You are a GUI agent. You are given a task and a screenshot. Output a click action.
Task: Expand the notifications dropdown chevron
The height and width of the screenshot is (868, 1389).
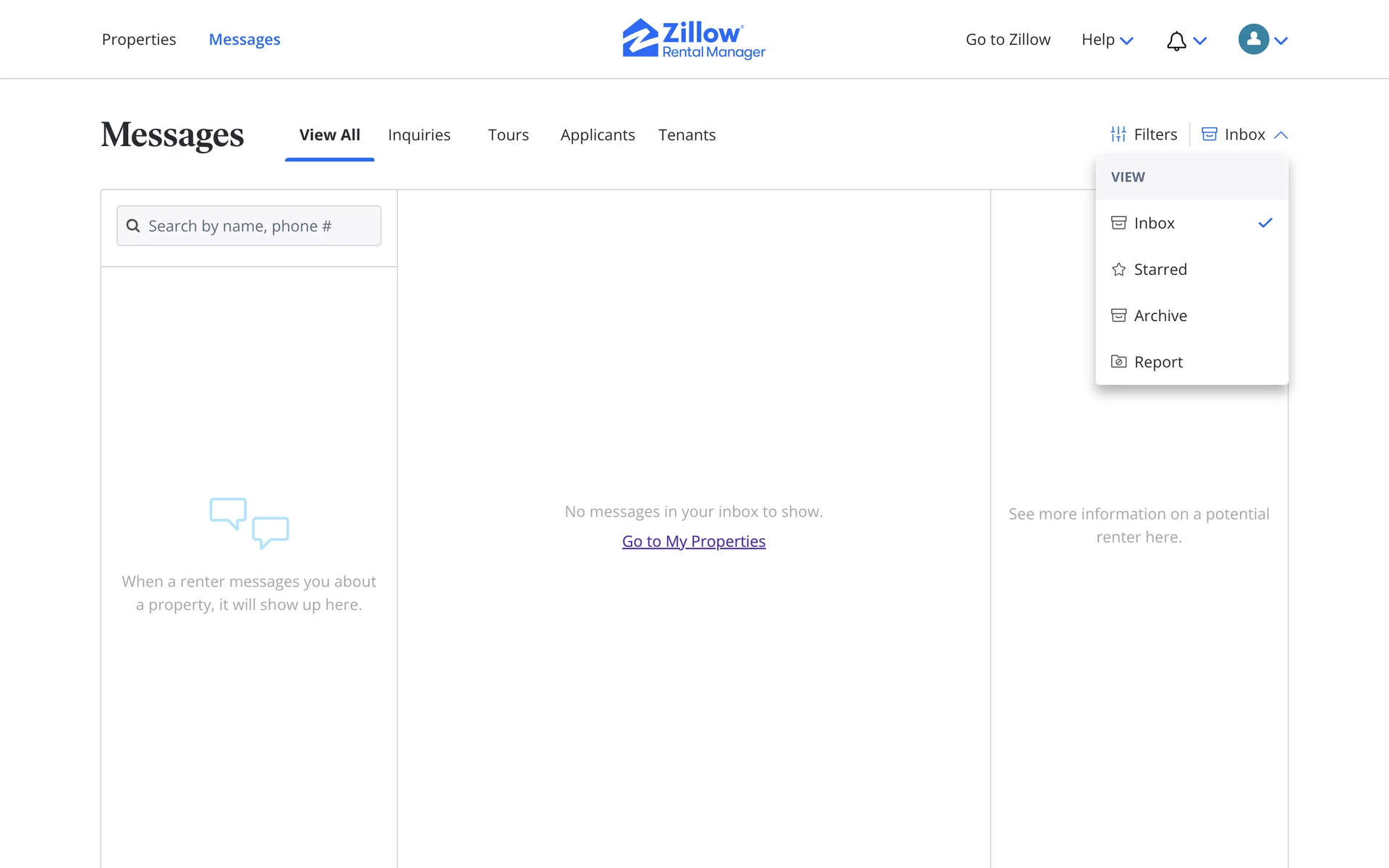(1200, 41)
